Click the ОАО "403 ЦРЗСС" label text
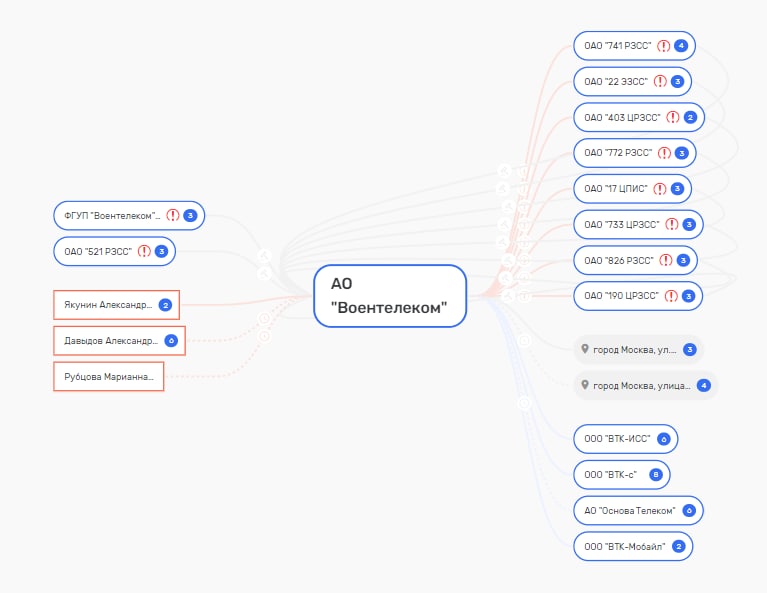The height and width of the screenshot is (593, 767). 622,117
